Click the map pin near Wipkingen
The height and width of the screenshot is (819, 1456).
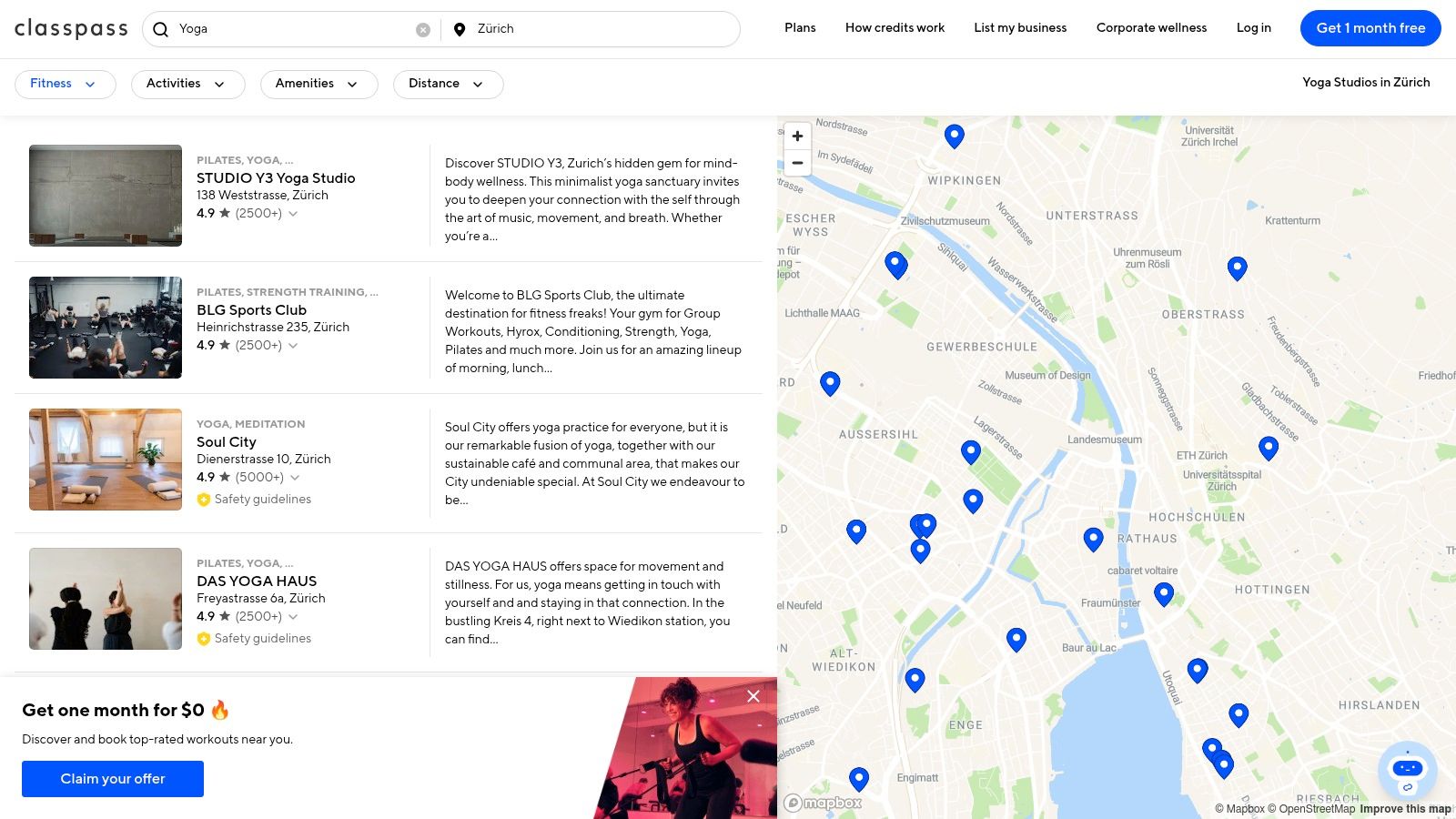[954, 136]
